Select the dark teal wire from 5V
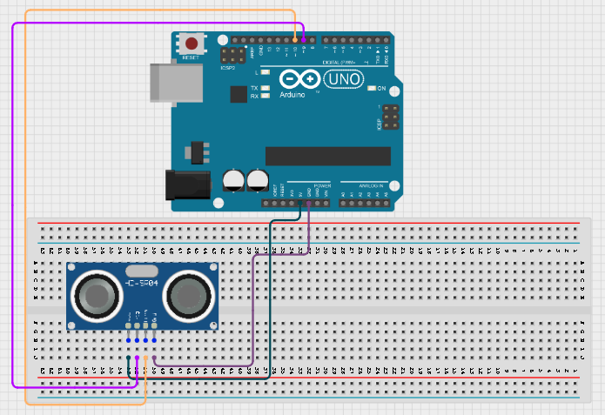 [x=269, y=299]
